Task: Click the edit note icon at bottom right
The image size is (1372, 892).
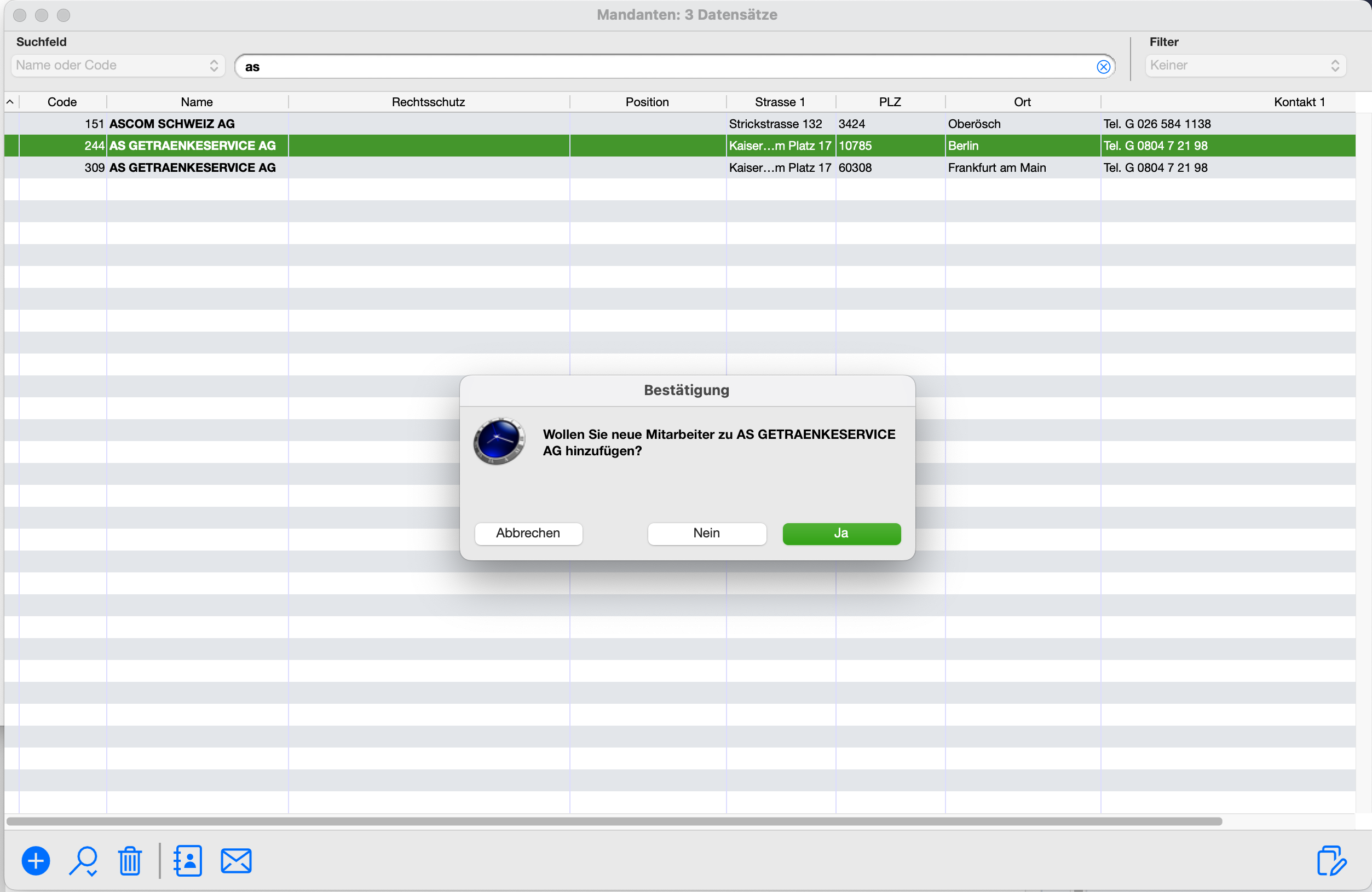Action: (x=1331, y=861)
